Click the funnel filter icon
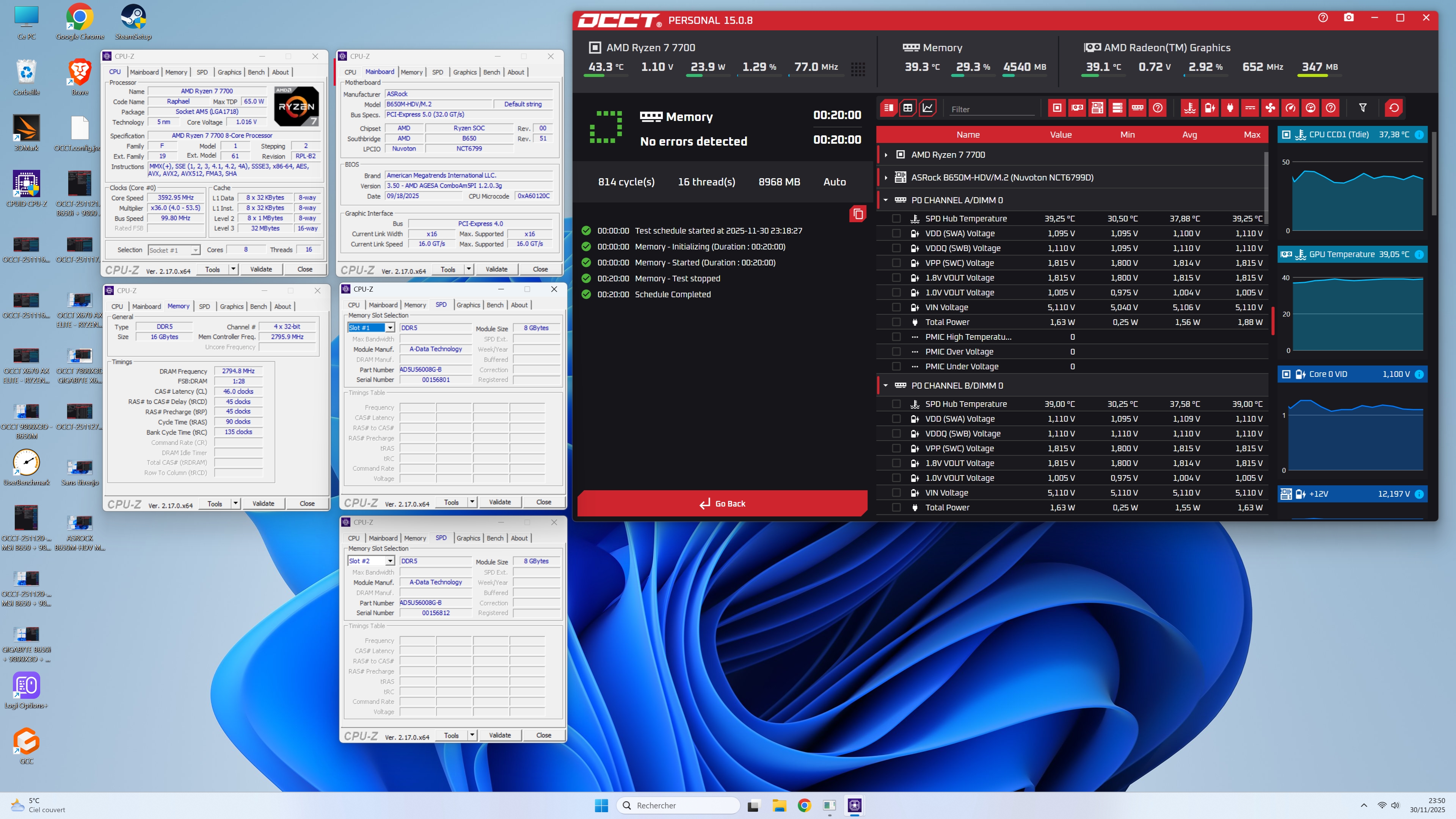 (1363, 108)
